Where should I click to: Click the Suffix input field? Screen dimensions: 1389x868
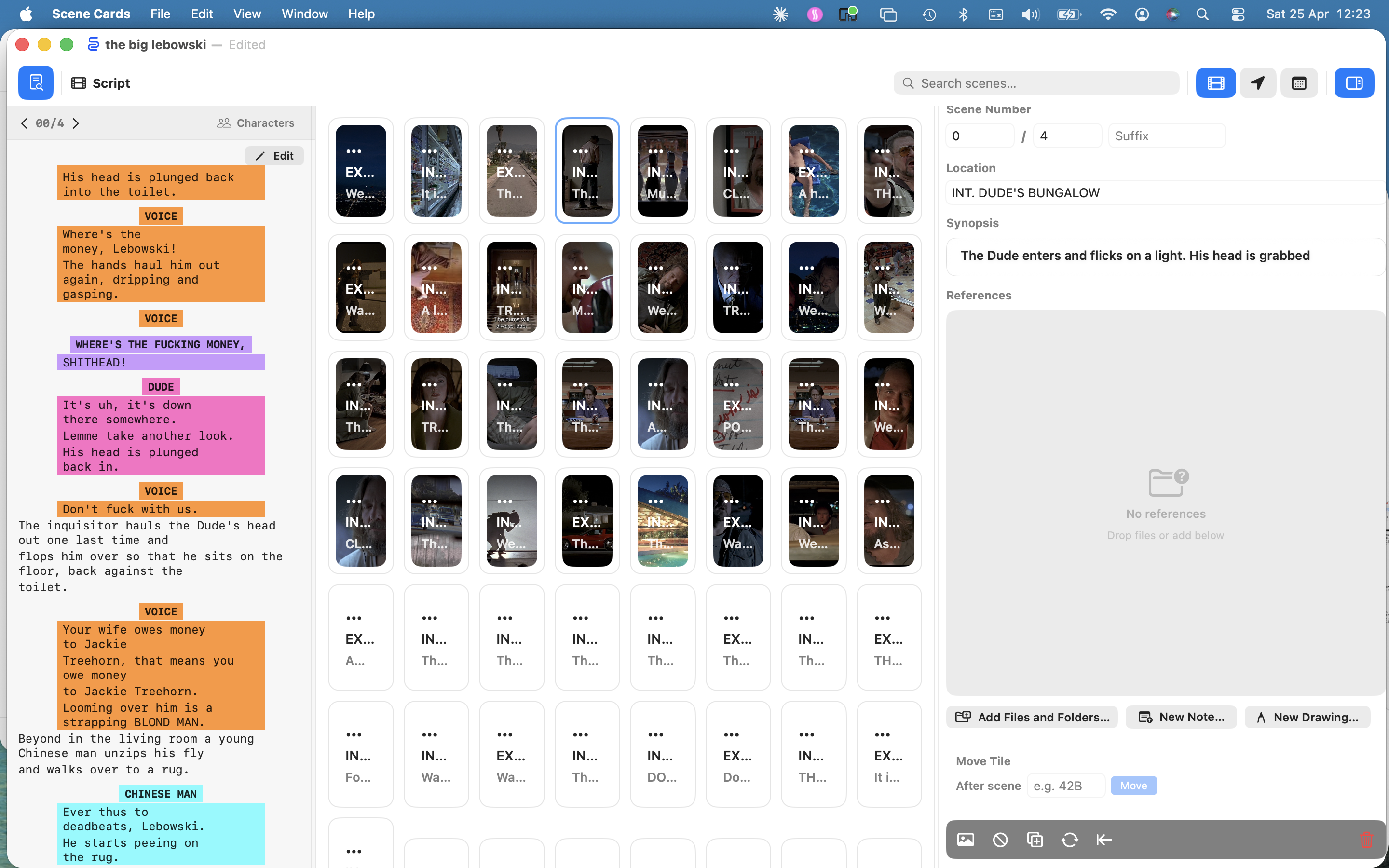point(1166,136)
